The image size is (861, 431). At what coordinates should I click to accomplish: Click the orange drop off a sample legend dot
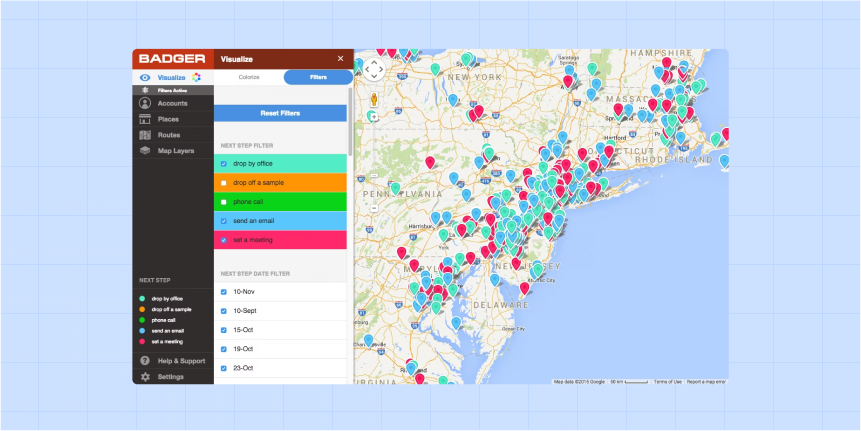point(142,310)
